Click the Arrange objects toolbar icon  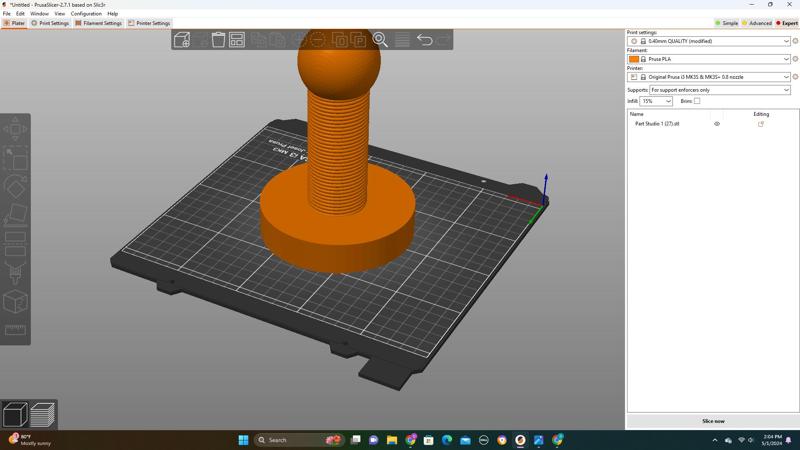(x=237, y=40)
